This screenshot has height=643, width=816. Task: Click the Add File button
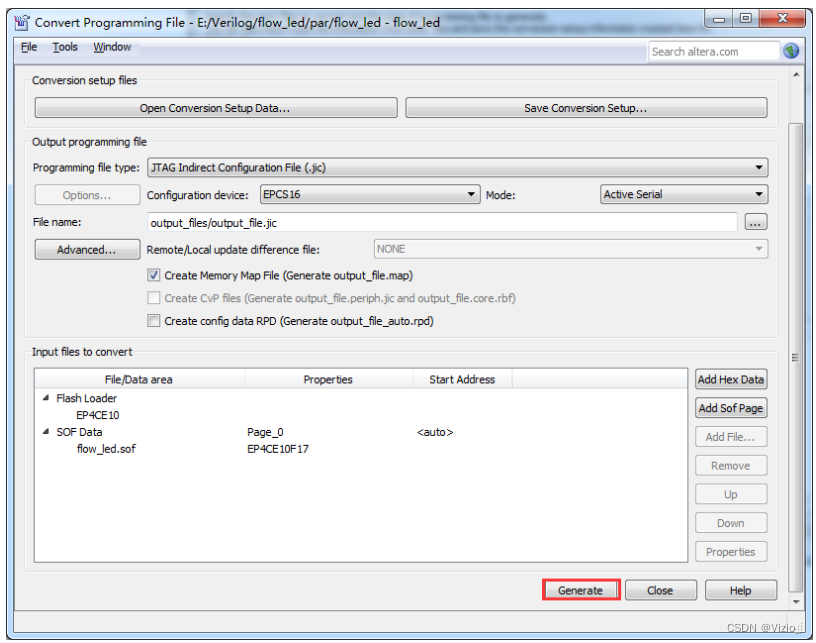[x=731, y=437]
